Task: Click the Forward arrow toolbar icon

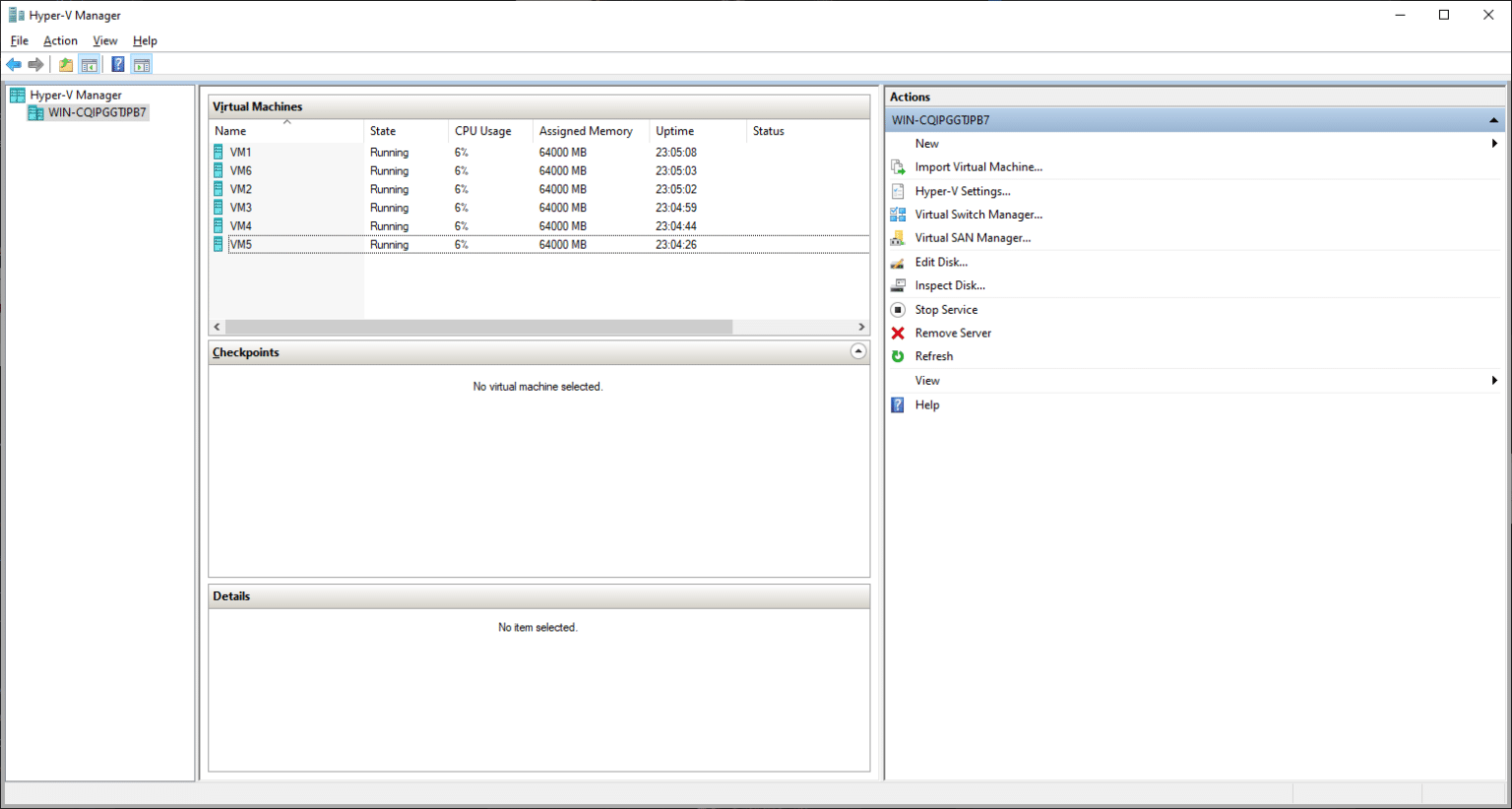Action: point(36,65)
